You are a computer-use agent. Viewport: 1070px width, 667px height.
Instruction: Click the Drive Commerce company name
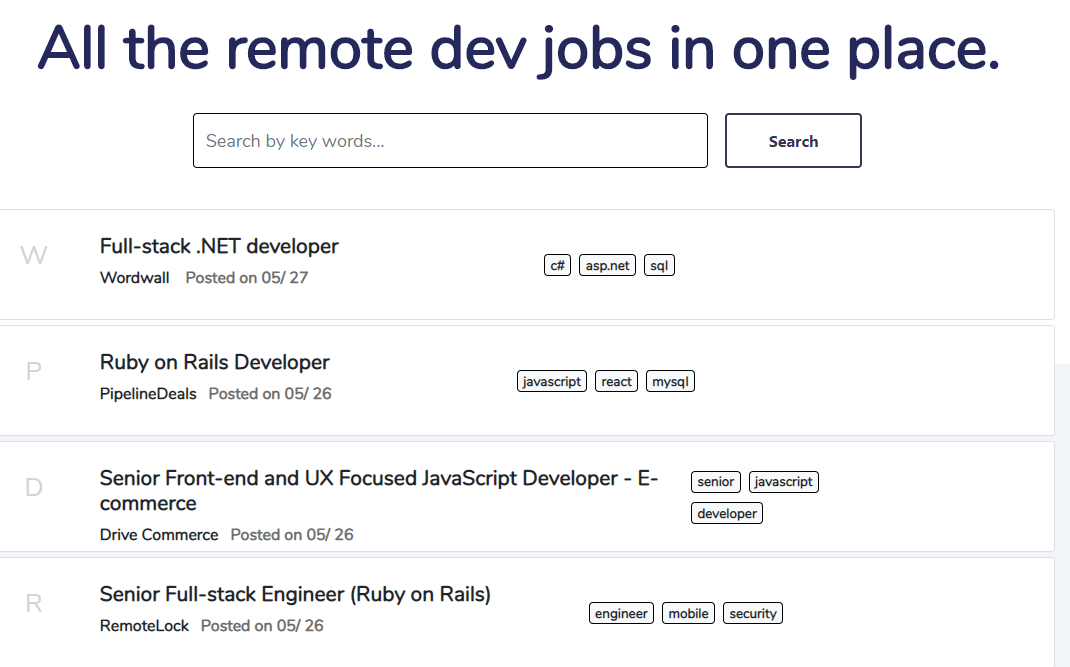pos(159,535)
